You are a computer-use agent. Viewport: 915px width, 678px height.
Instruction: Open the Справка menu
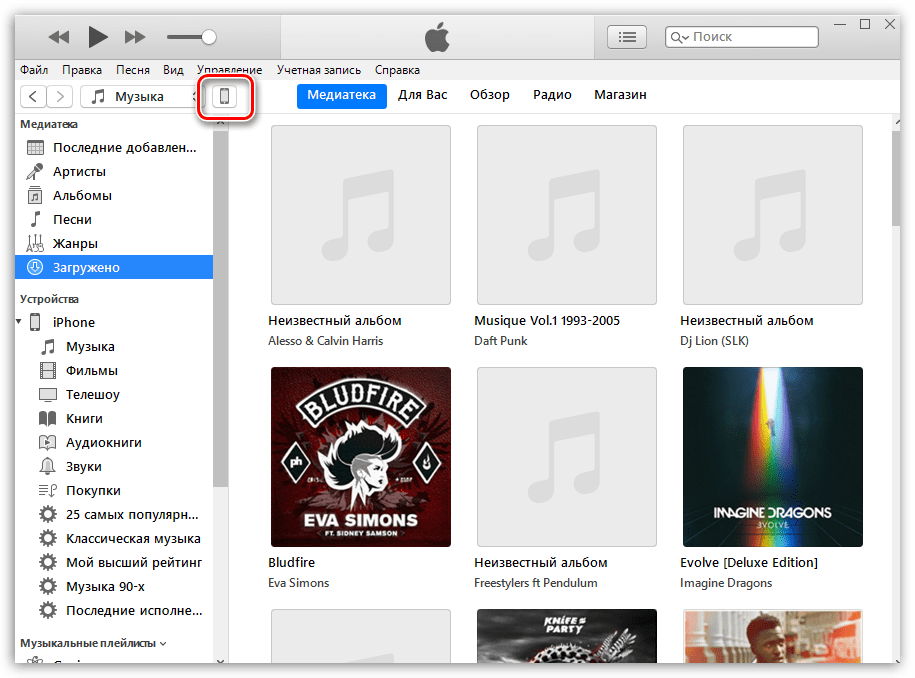pyautogui.click(x=397, y=70)
